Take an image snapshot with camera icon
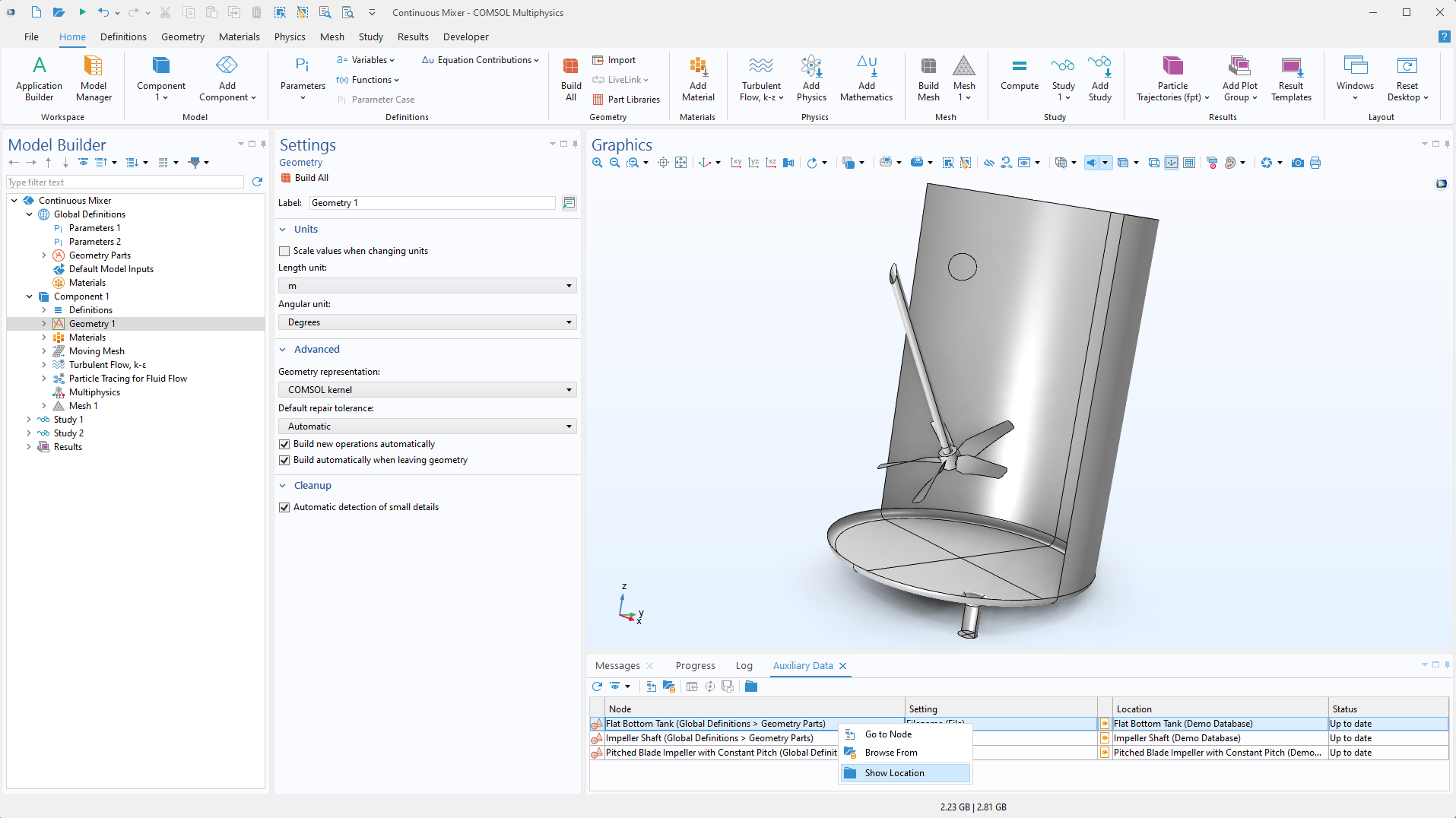This screenshot has height=818, width=1456. [x=1298, y=163]
